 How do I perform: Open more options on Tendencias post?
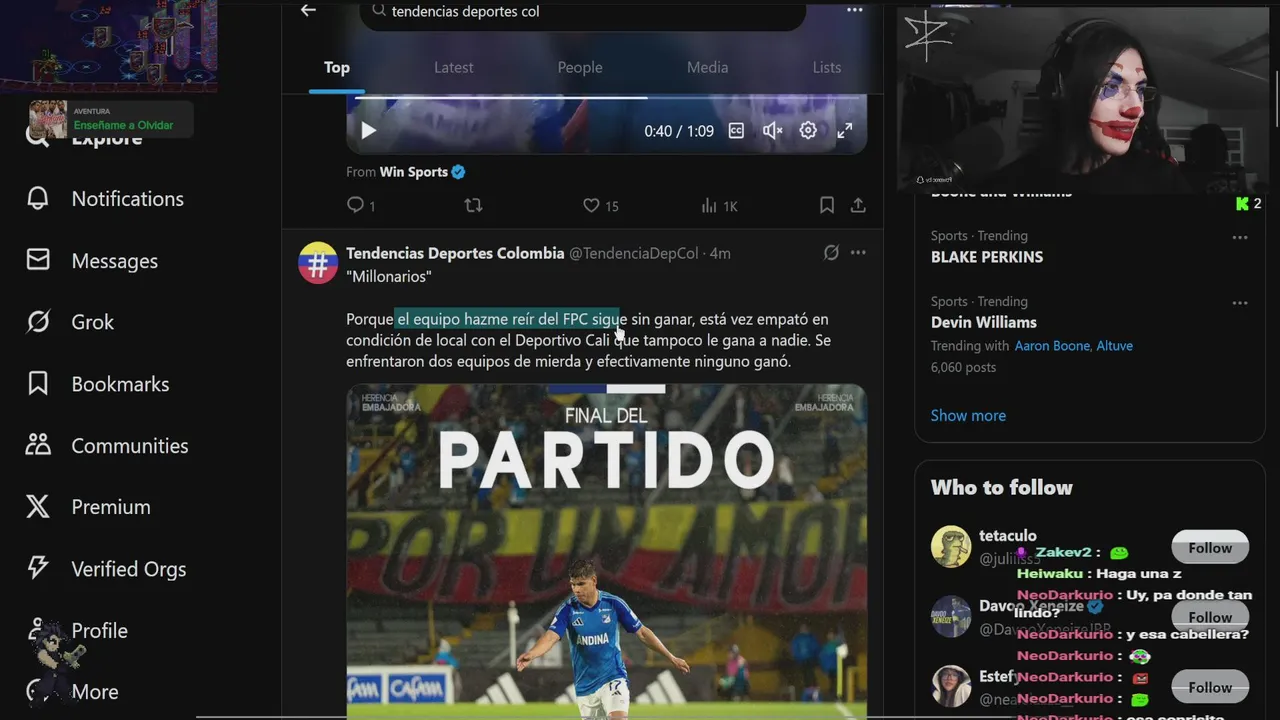858,253
